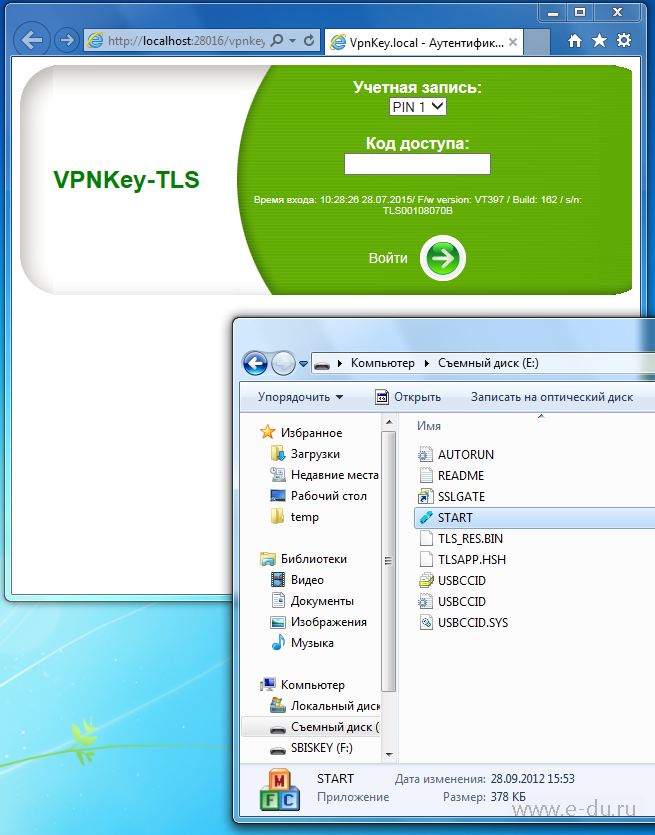This screenshot has height=835, width=655.
Task: Click the green Войти arrow button
Action: (443, 258)
